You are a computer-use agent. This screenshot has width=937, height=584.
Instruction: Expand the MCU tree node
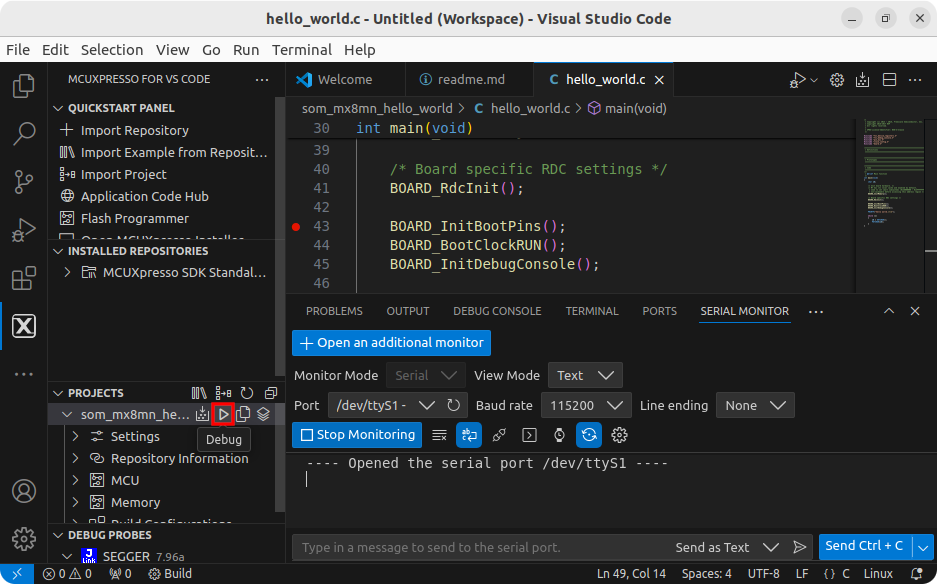pos(76,480)
